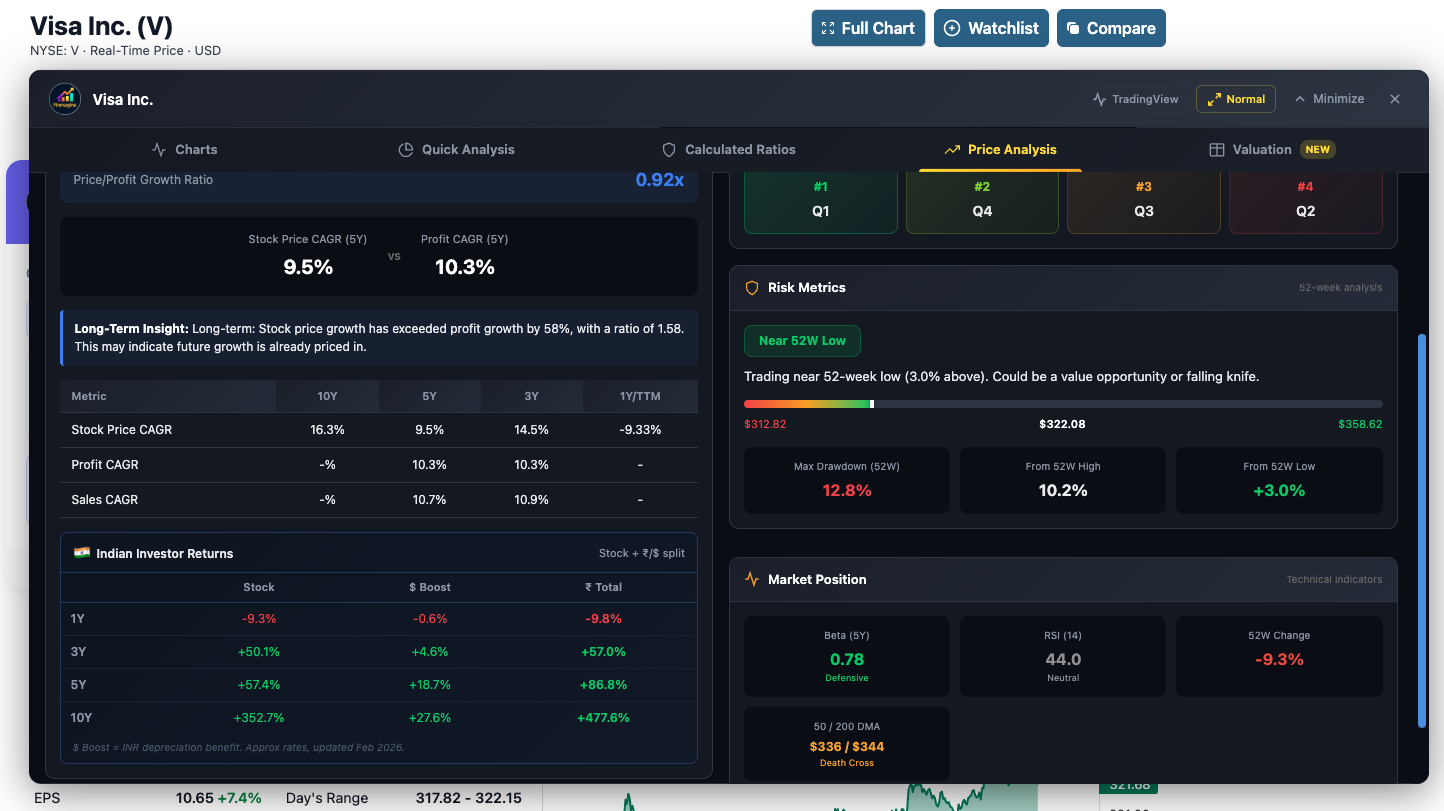Click the indicator icon beside Market Position
1444x811 pixels.
(752, 579)
